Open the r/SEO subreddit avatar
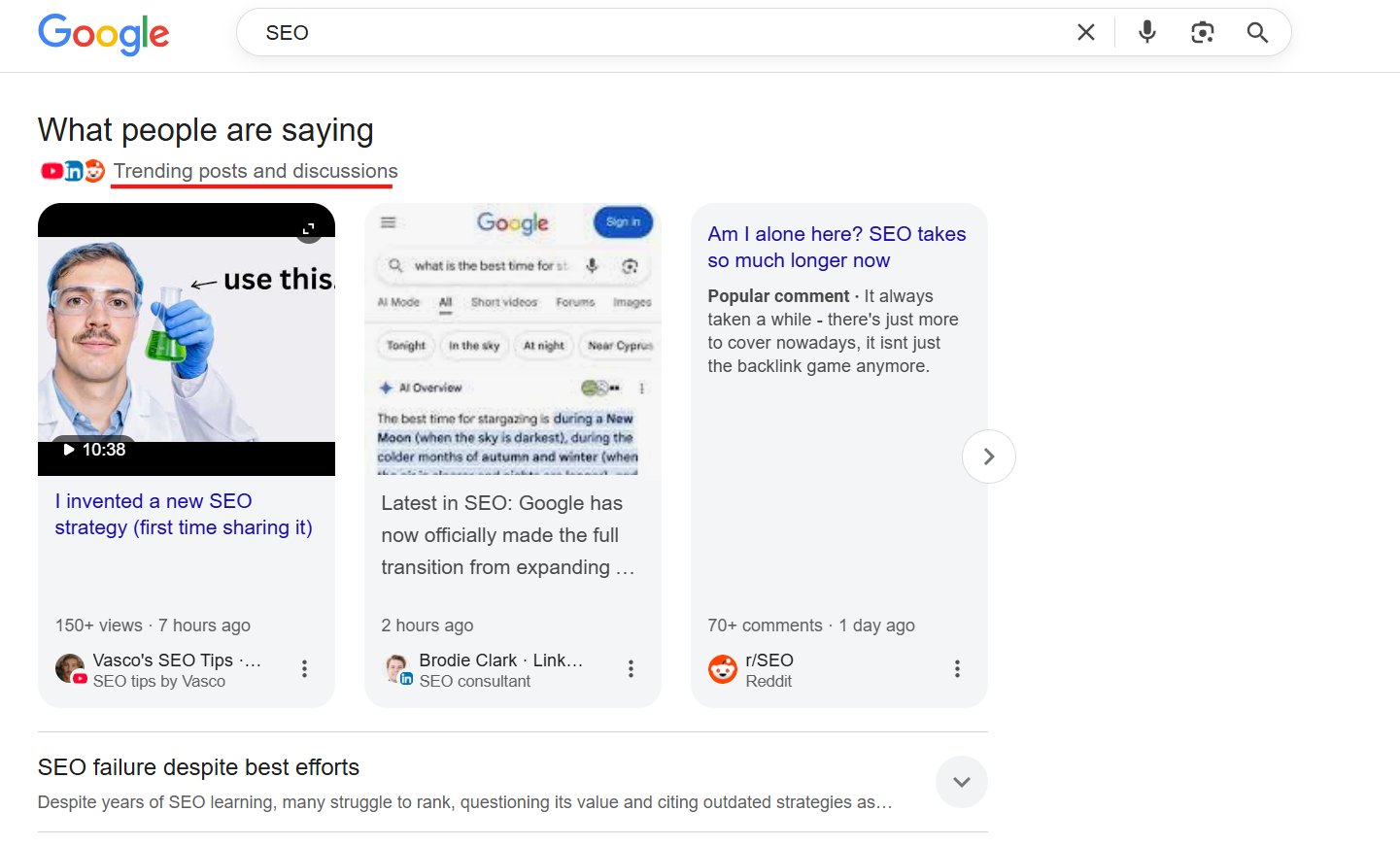Viewport: 1400px width, 846px height. (x=723, y=669)
